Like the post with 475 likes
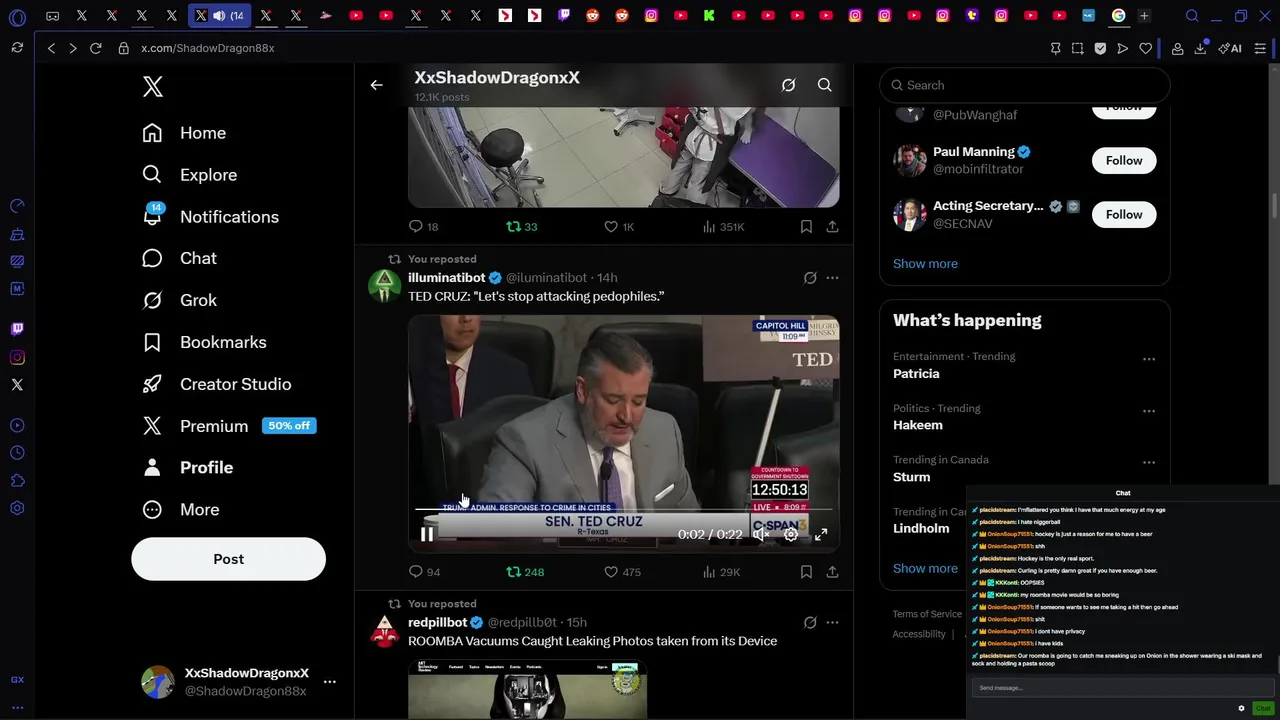Image resolution: width=1280 pixels, height=720 pixels. 622,572
